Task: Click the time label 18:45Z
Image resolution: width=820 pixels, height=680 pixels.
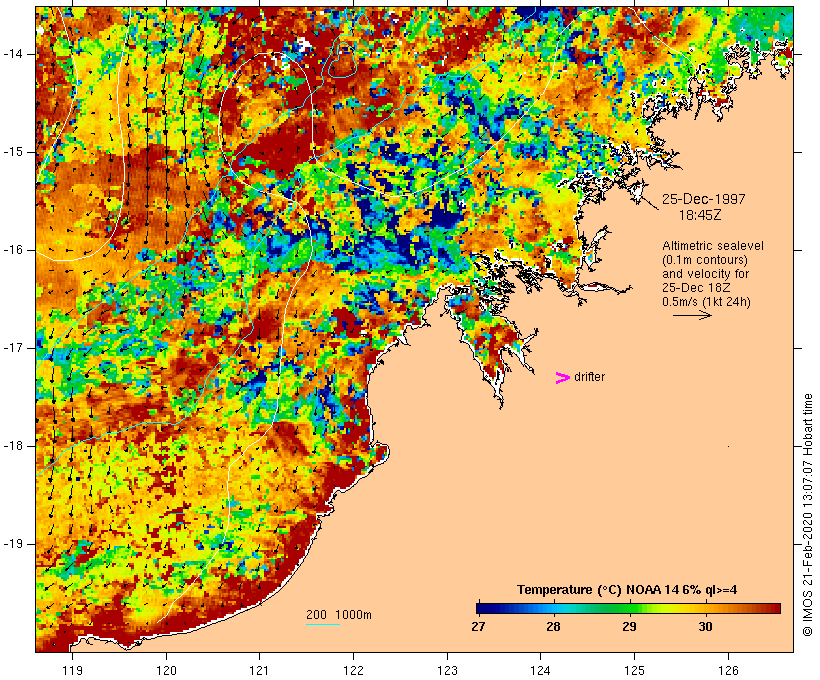Action: pyautogui.click(x=700, y=215)
